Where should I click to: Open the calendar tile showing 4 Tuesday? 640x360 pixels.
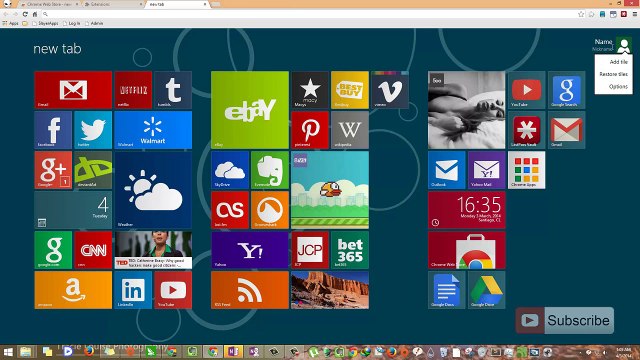(x=73, y=210)
